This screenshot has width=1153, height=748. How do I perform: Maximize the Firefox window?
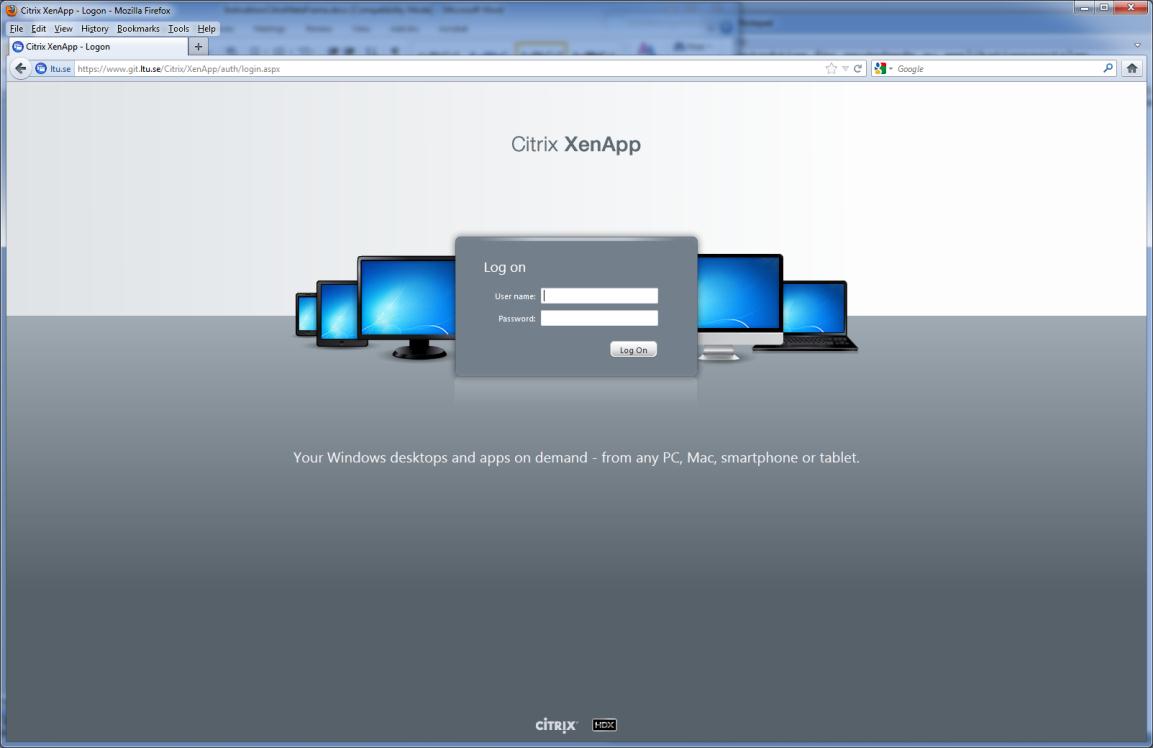pyautogui.click(x=1104, y=8)
